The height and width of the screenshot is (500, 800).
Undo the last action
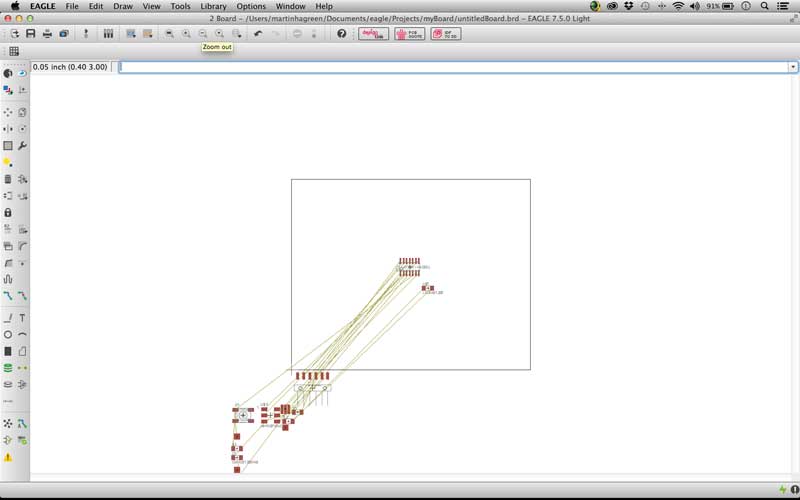click(x=258, y=34)
